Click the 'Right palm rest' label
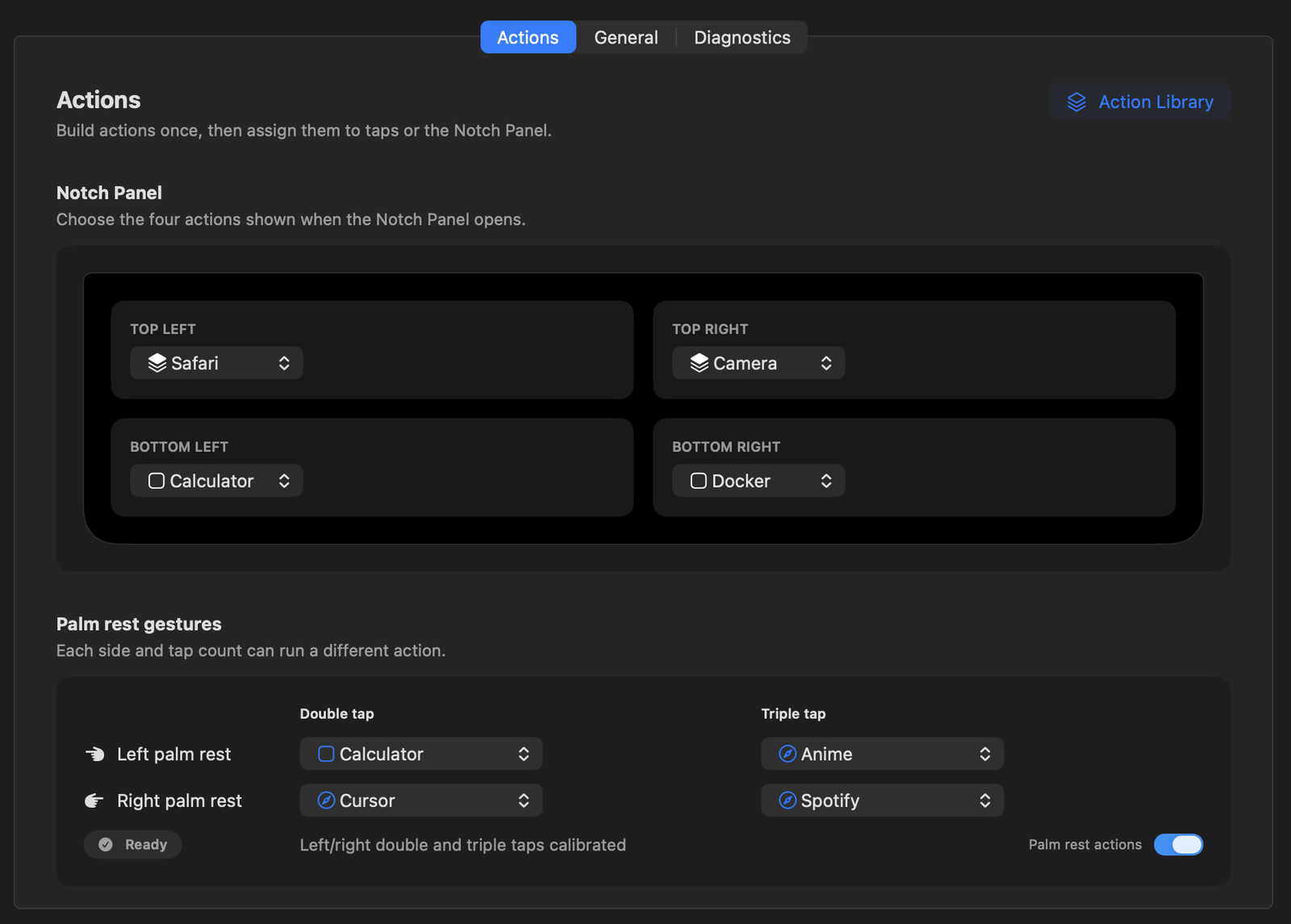This screenshot has width=1291, height=924. (179, 801)
